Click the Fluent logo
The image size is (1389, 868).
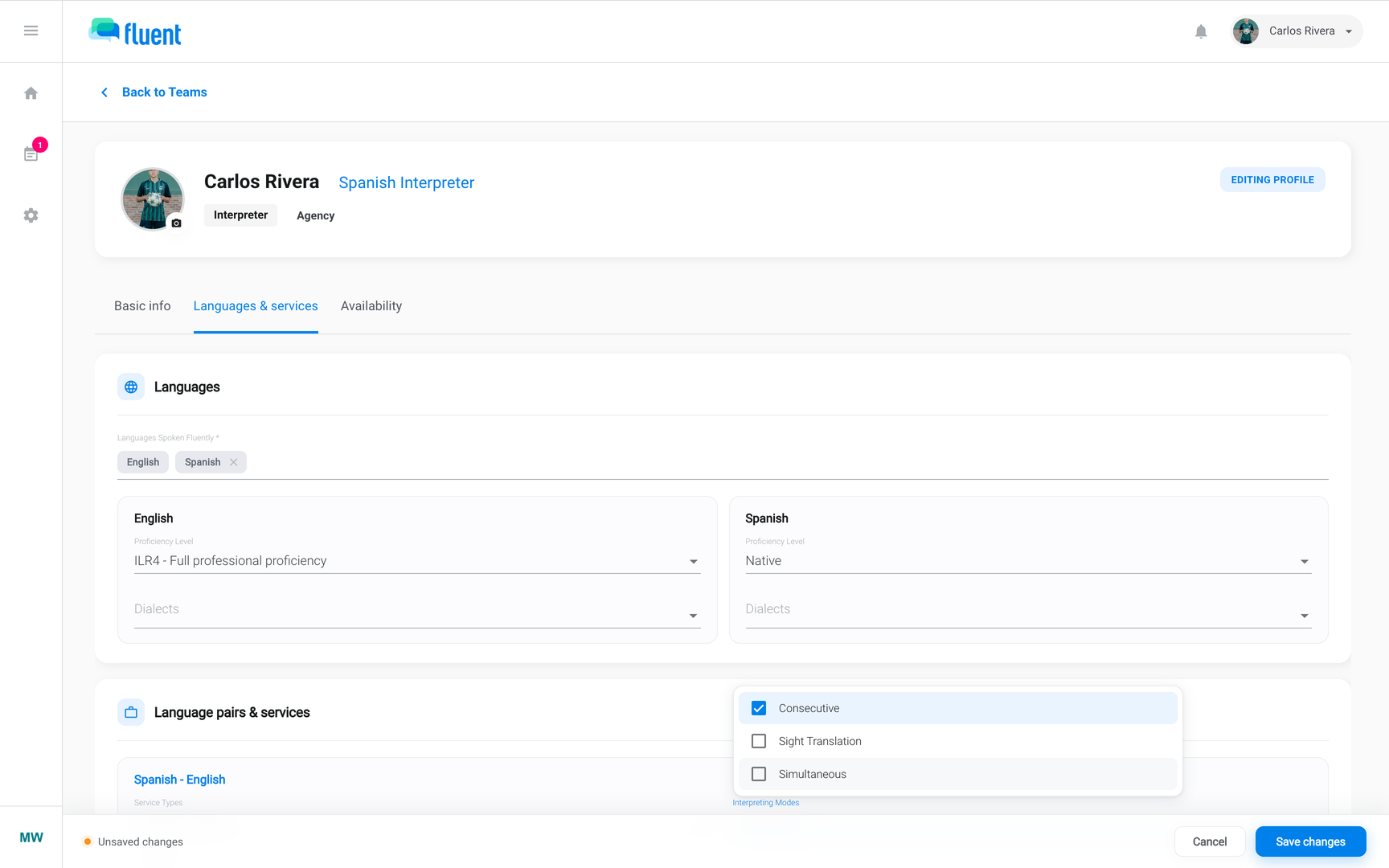(134, 31)
